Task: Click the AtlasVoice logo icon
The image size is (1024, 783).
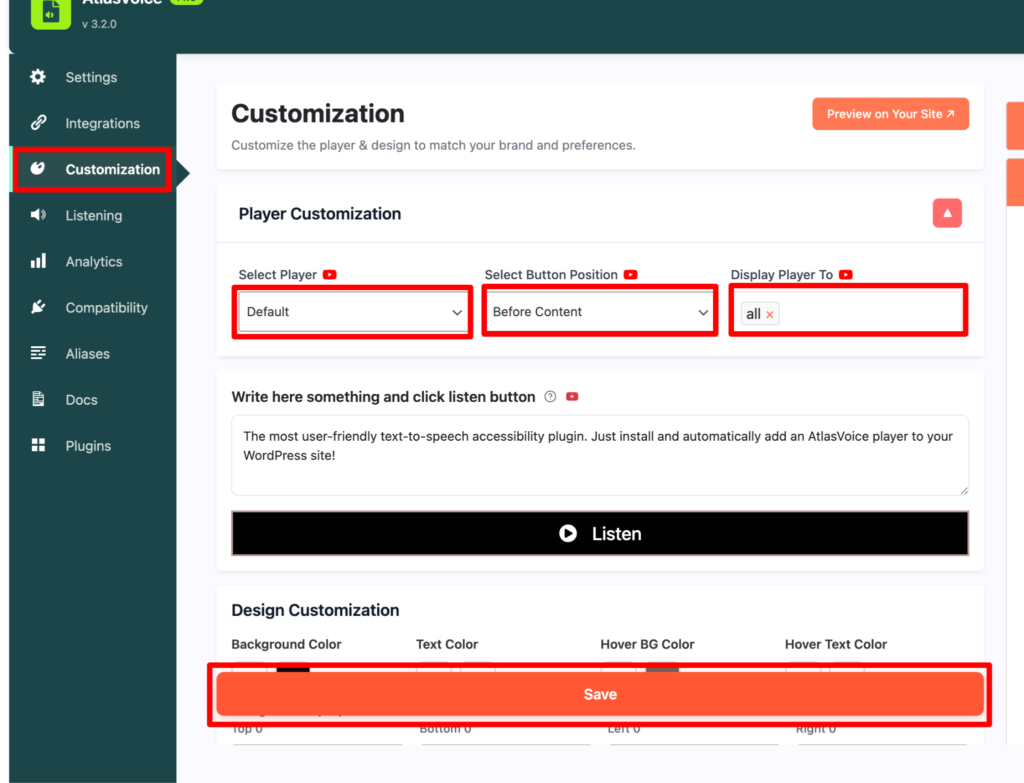Action: click(x=51, y=13)
